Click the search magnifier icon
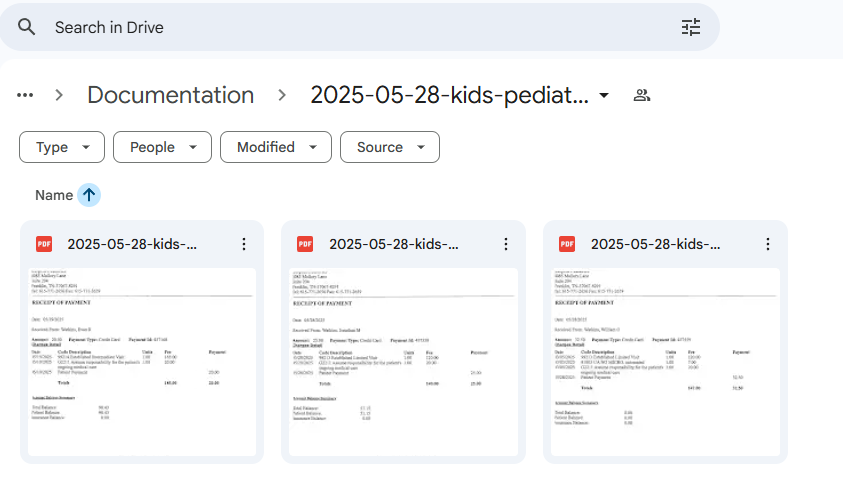This screenshot has width=843, height=496. (x=27, y=28)
